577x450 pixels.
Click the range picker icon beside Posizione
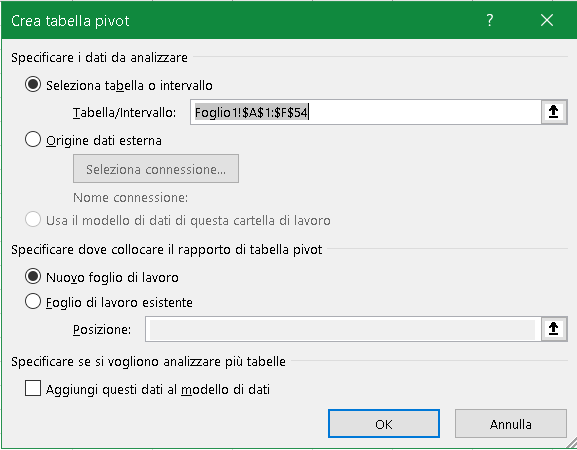click(554, 329)
